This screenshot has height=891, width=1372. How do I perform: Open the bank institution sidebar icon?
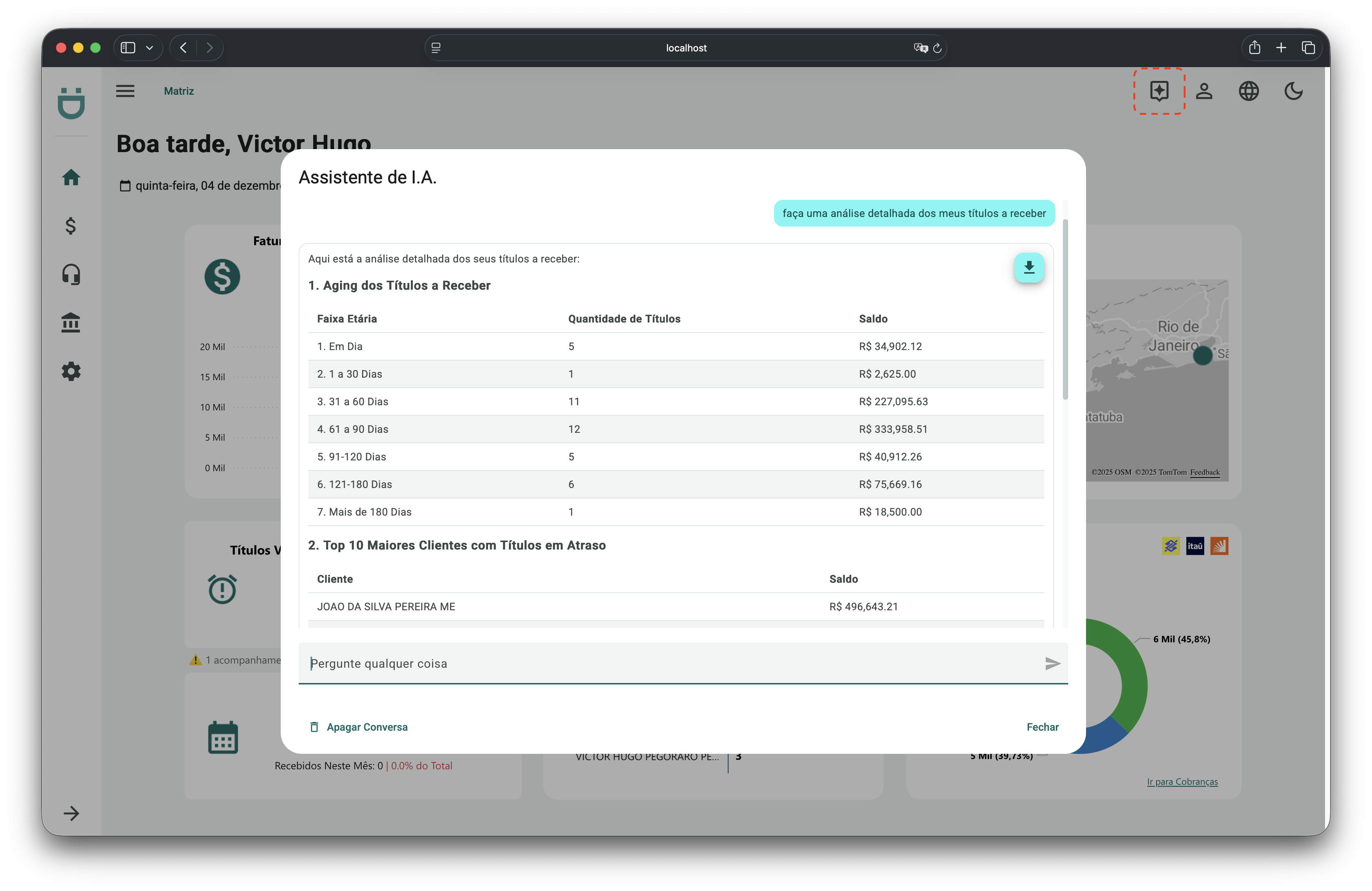71,323
